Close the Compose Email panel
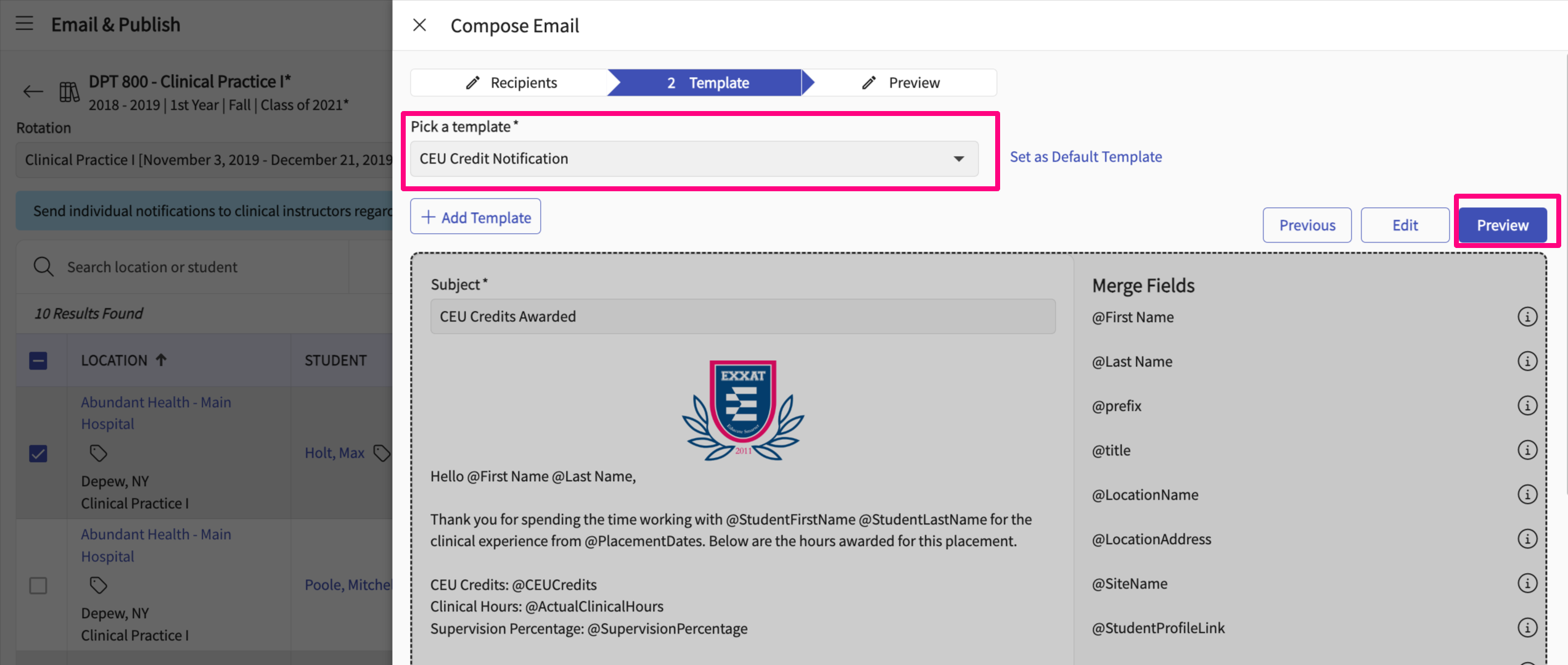 coord(420,25)
